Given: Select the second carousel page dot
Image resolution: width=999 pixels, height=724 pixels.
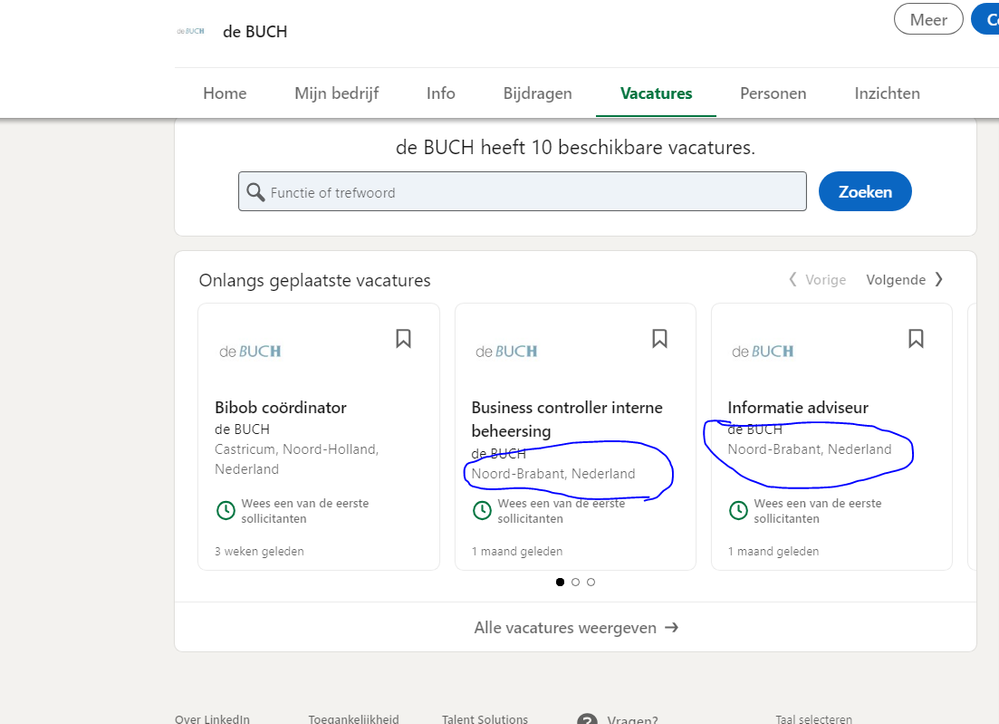Looking at the screenshot, I should [576, 582].
